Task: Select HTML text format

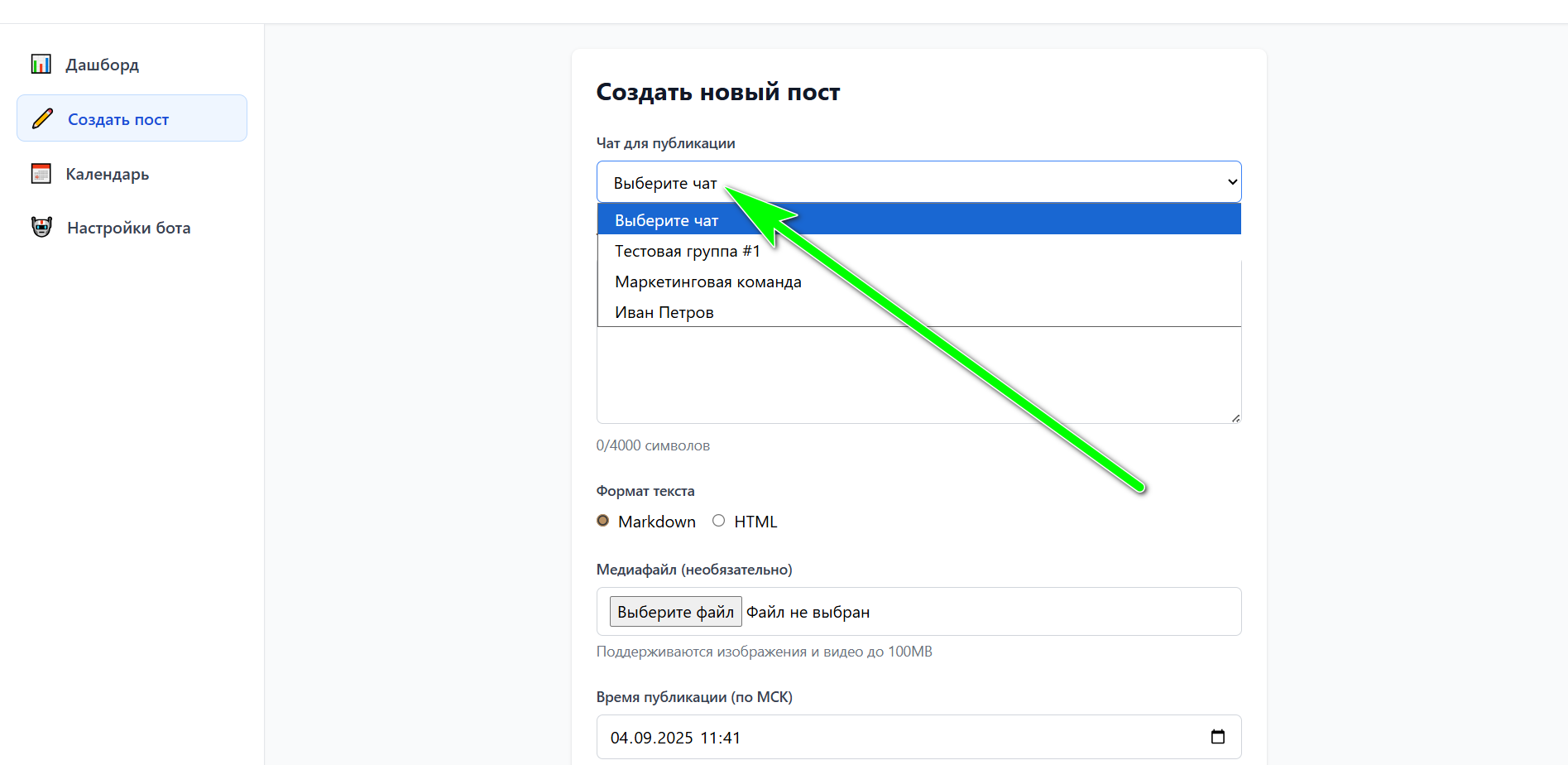Action: (x=718, y=521)
